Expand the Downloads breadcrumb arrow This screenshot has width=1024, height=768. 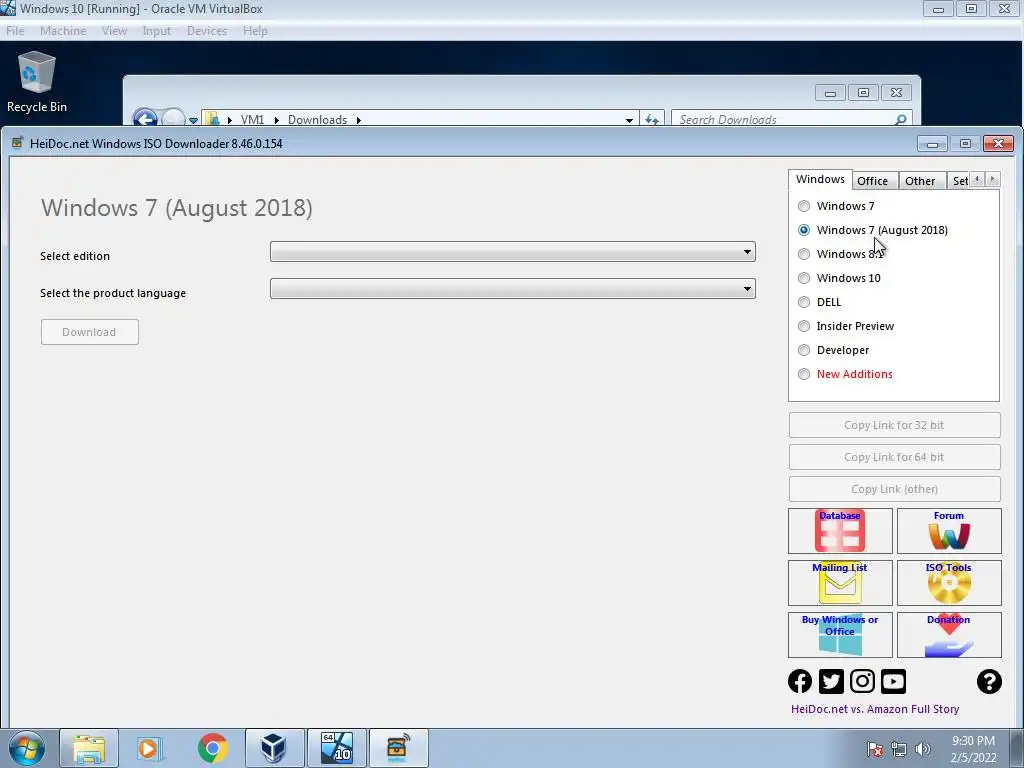point(359,120)
